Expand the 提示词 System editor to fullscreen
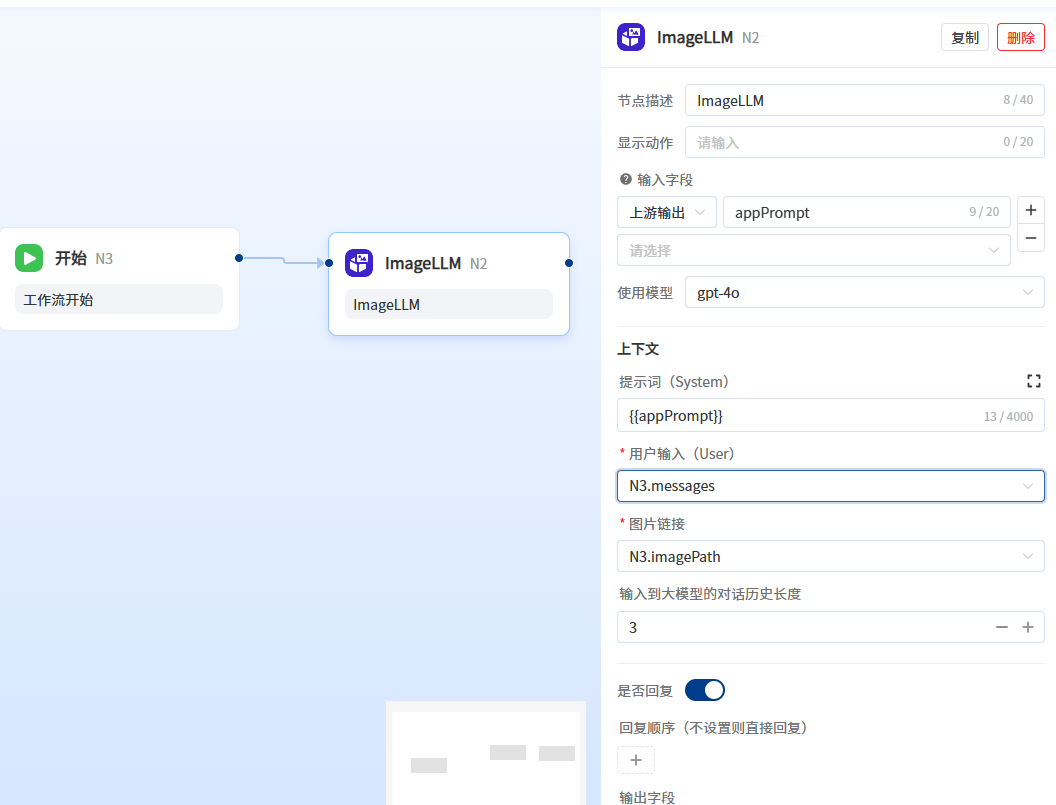 [x=1034, y=381]
